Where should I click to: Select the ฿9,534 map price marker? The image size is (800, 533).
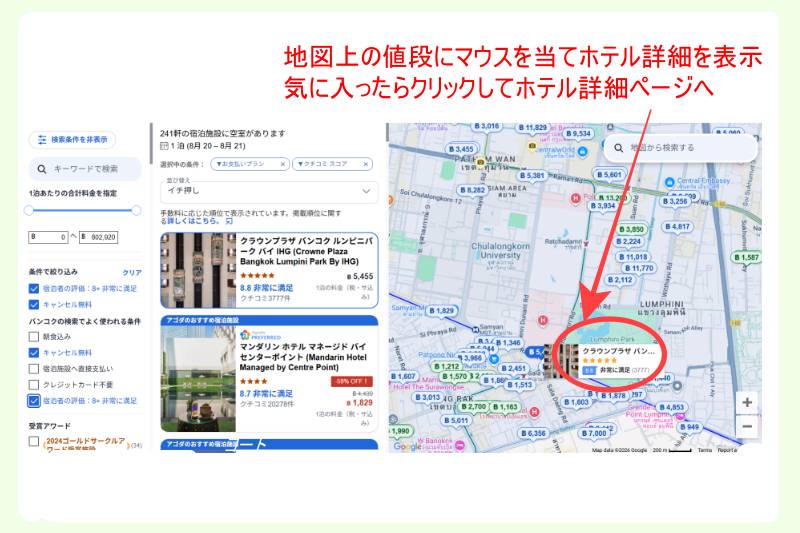[578, 134]
